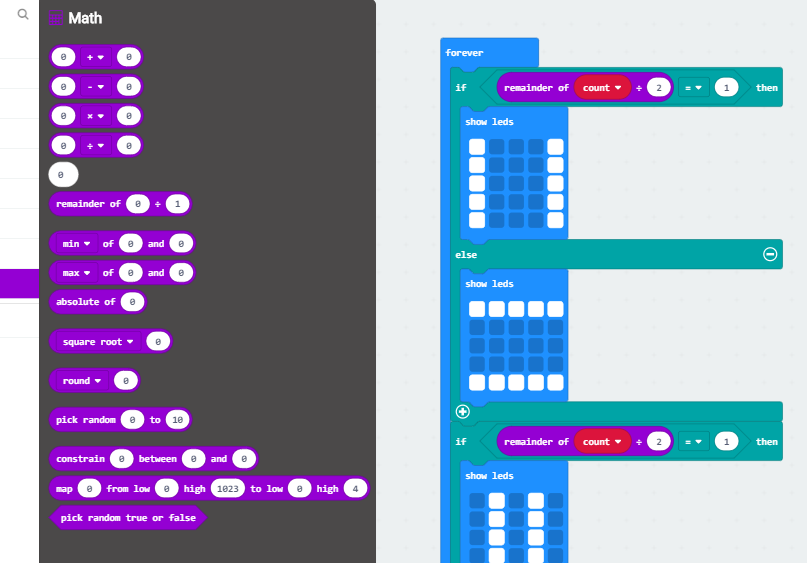Edit the high value 4 in map block
Image resolution: width=807 pixels, height=563 pixels.
[355, 488]
